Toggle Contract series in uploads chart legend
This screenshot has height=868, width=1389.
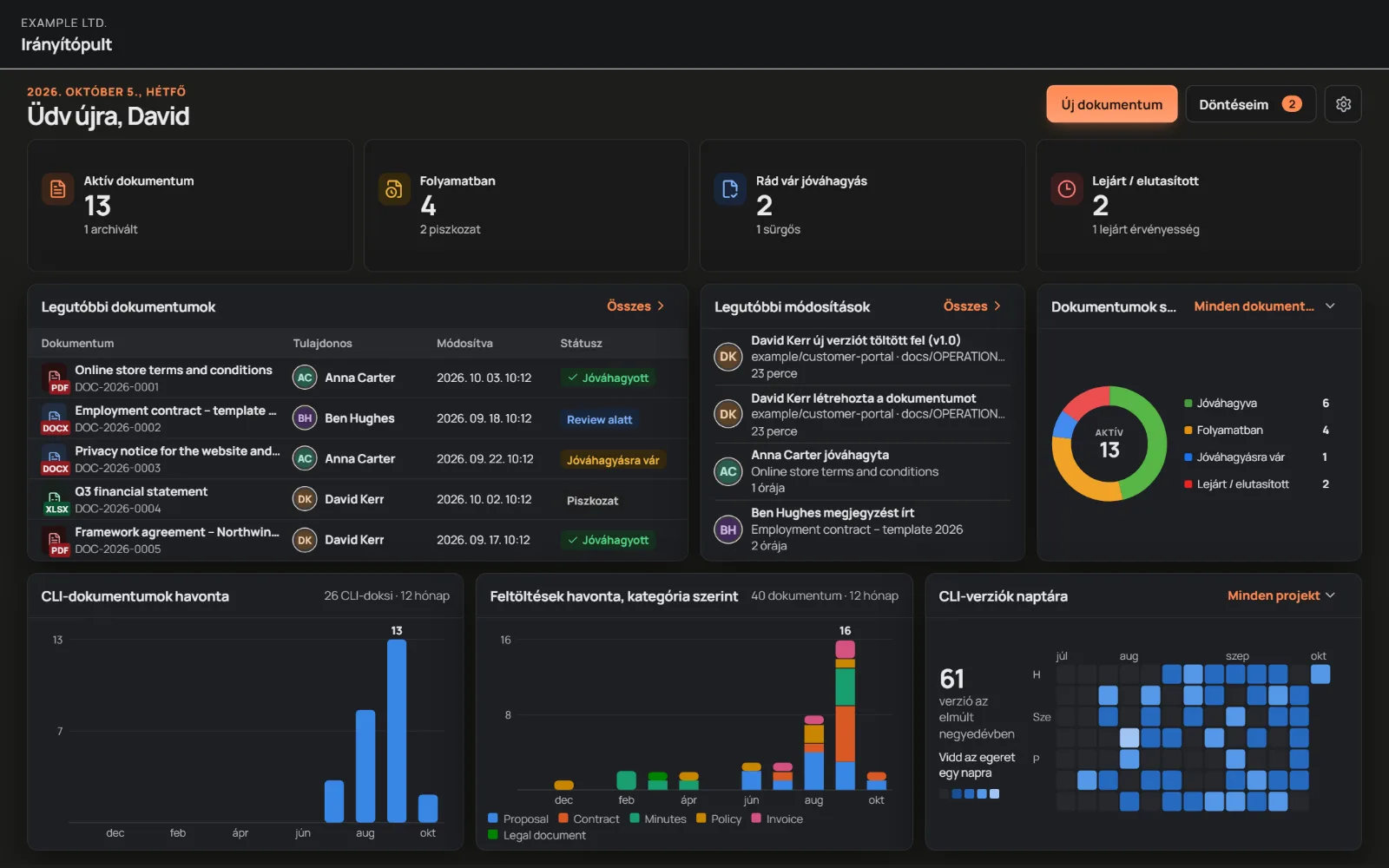[589, 819]
